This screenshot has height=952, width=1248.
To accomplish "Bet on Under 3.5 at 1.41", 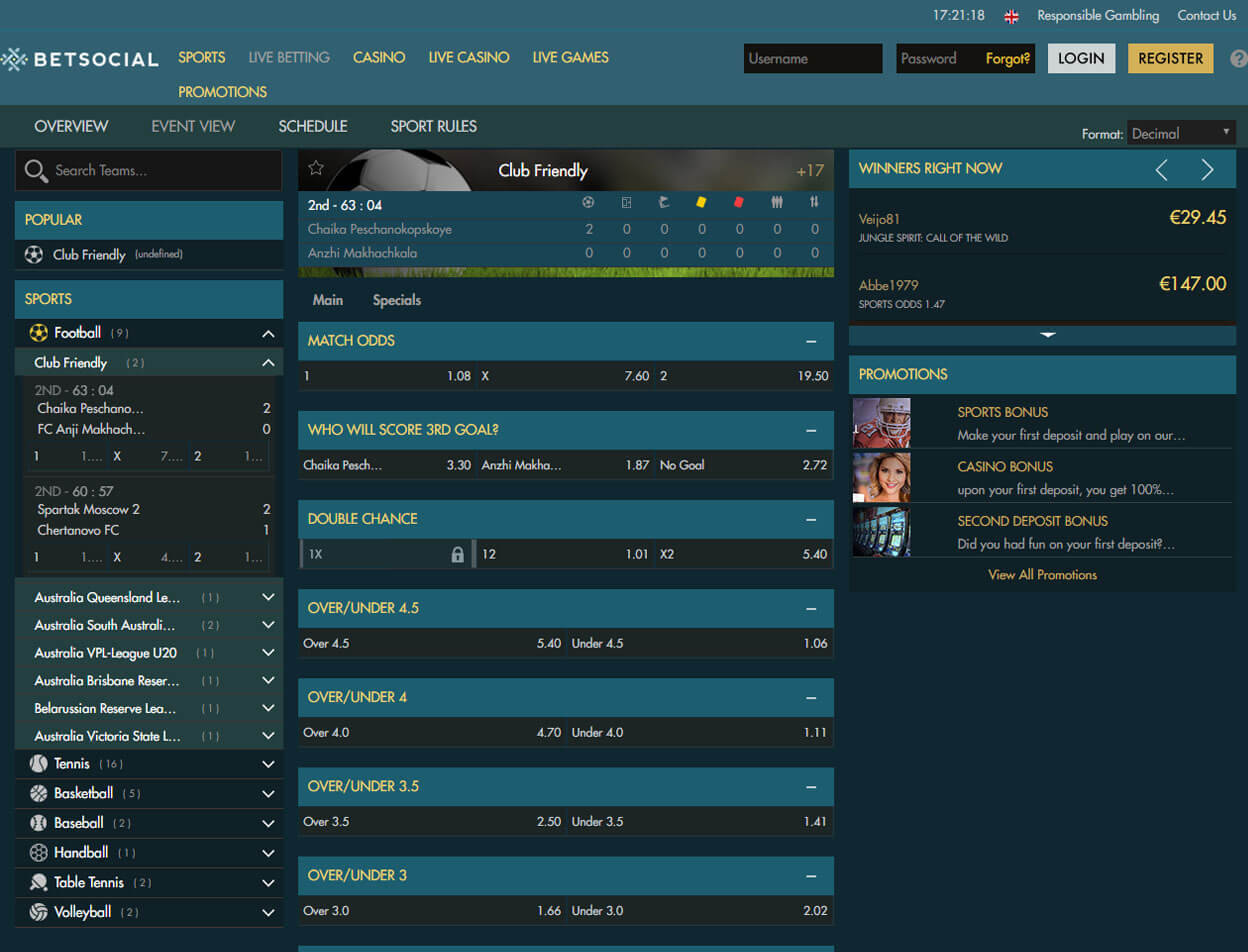I will point(700,821).
